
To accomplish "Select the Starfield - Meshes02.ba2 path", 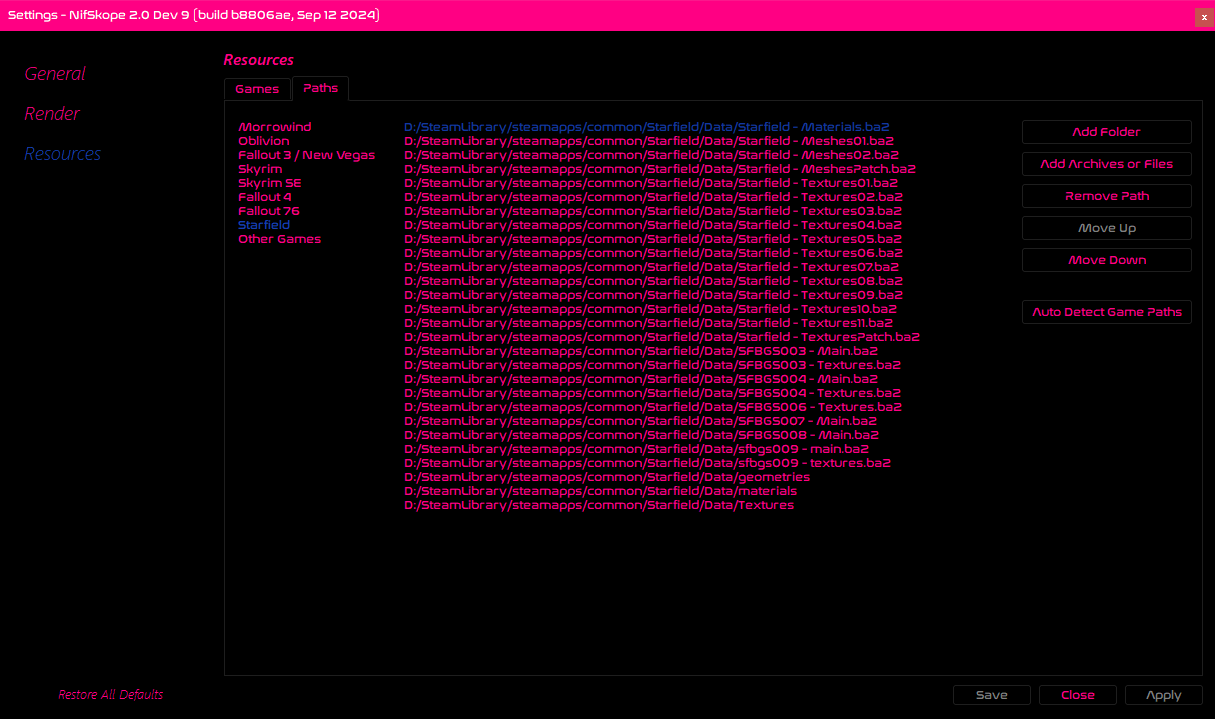I will pyautogui.click(x=651, y=155).
